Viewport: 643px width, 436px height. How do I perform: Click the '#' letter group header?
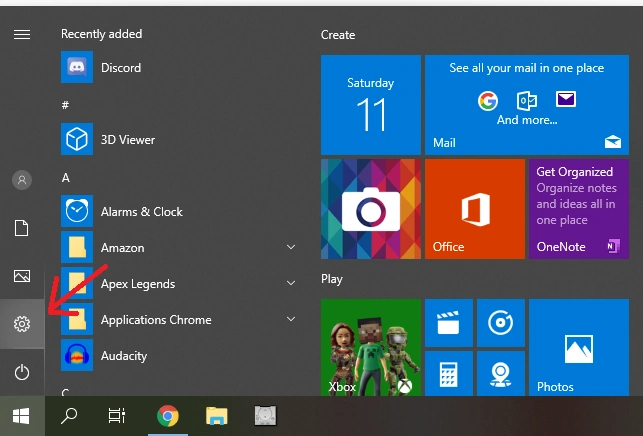[65, 105]
